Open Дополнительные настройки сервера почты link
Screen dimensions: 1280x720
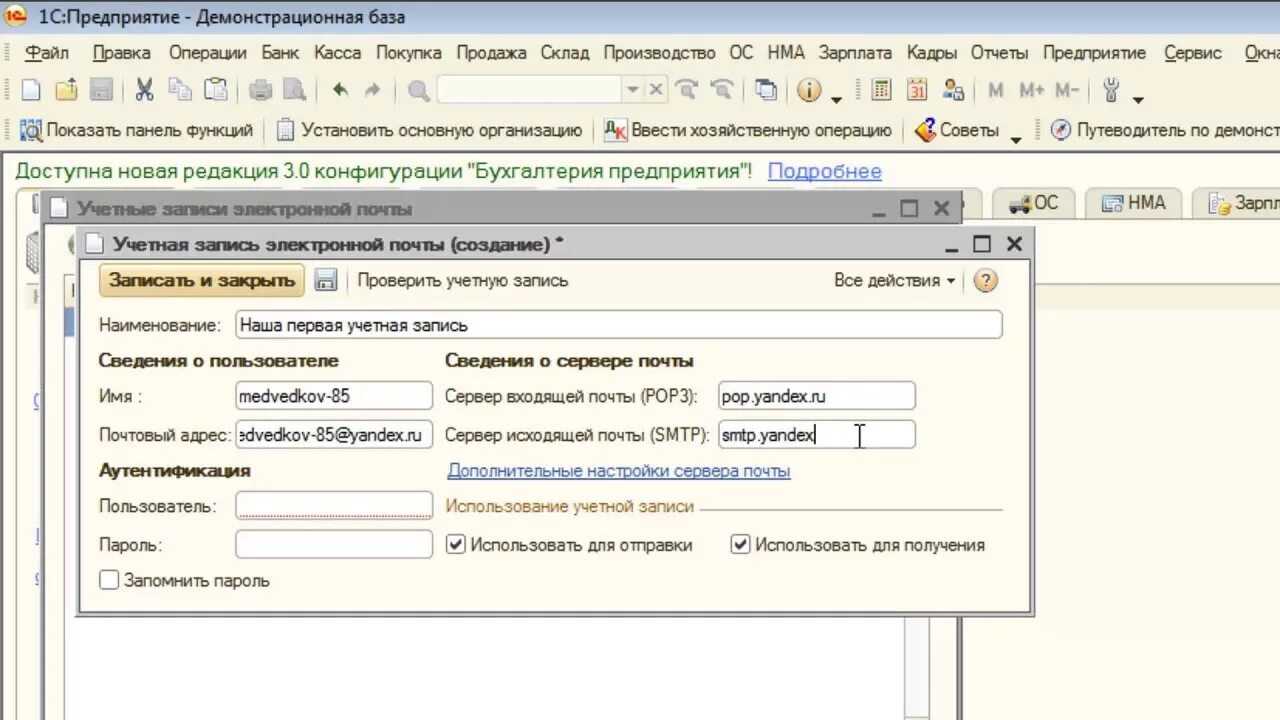[x=619, y=470]
